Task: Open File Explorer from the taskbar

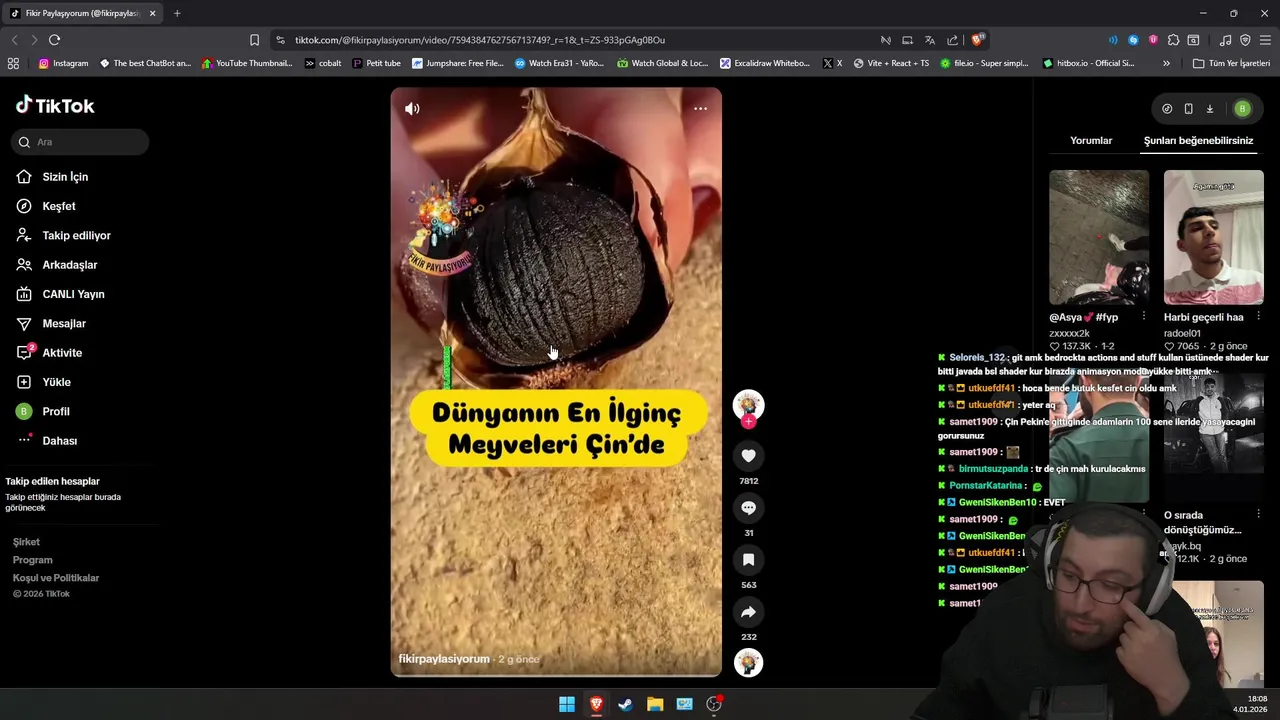Action: (x=655, y=704)
